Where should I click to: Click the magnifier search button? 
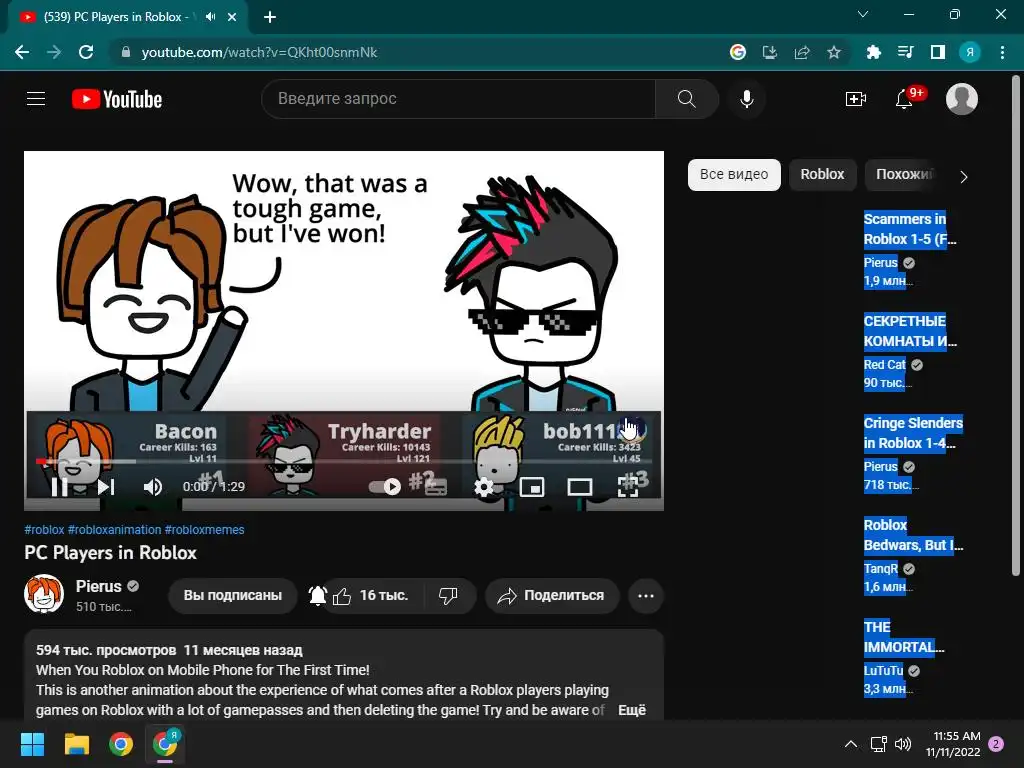pyautogui.click(x=686, y=99)
